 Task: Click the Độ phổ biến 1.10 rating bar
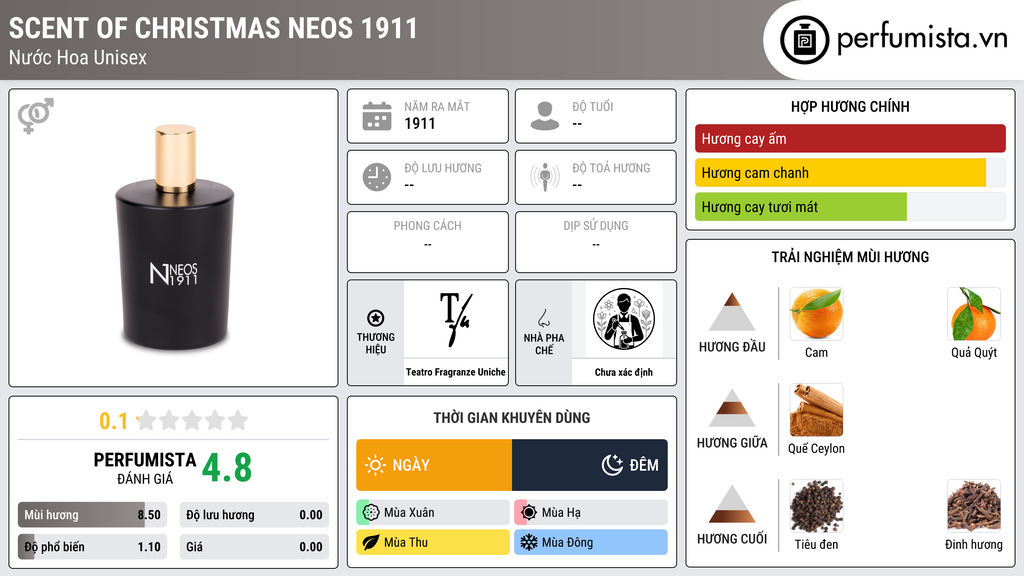[92, 547]
